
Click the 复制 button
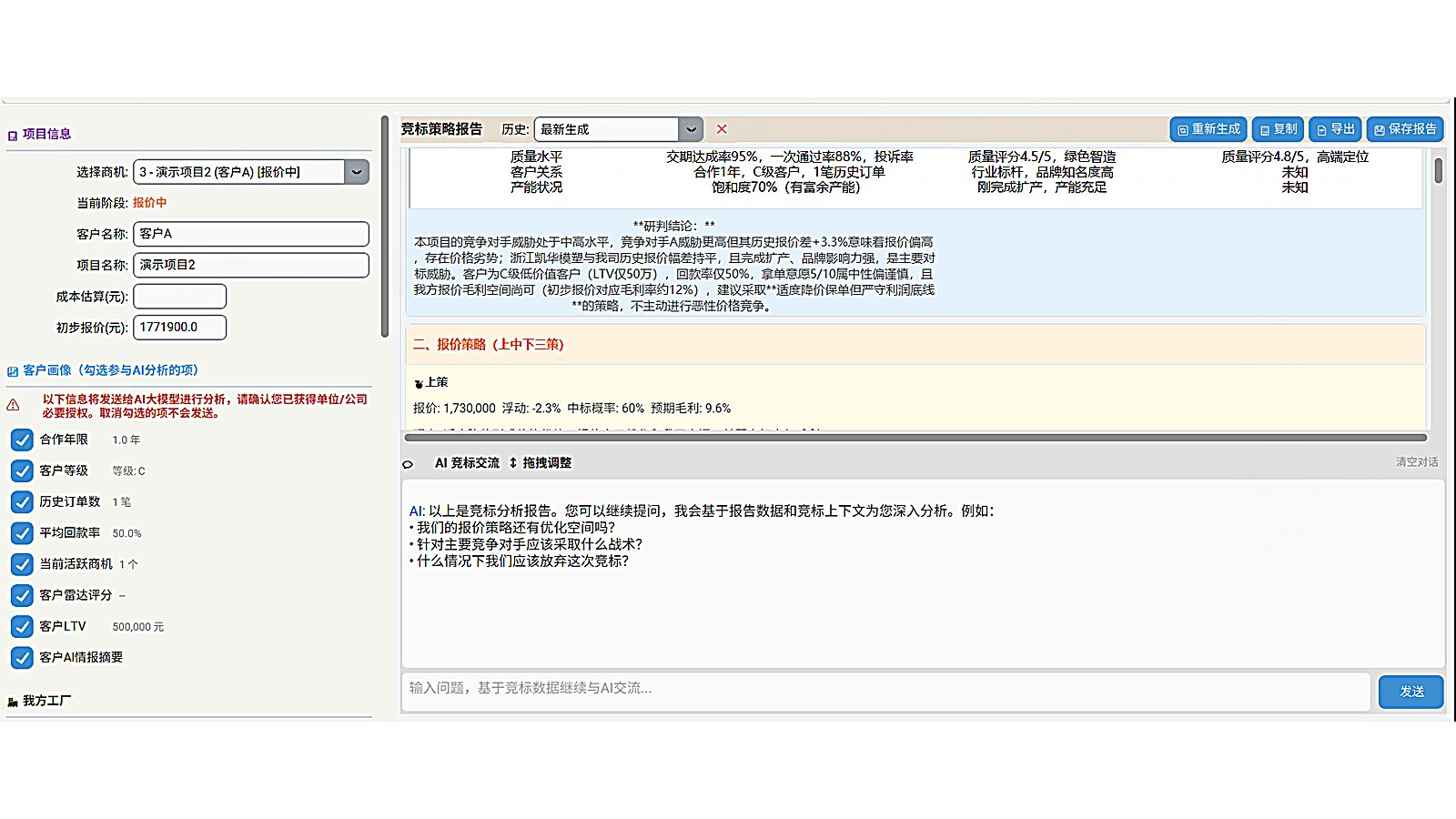pyautogui.click(x=1278, y=129)
